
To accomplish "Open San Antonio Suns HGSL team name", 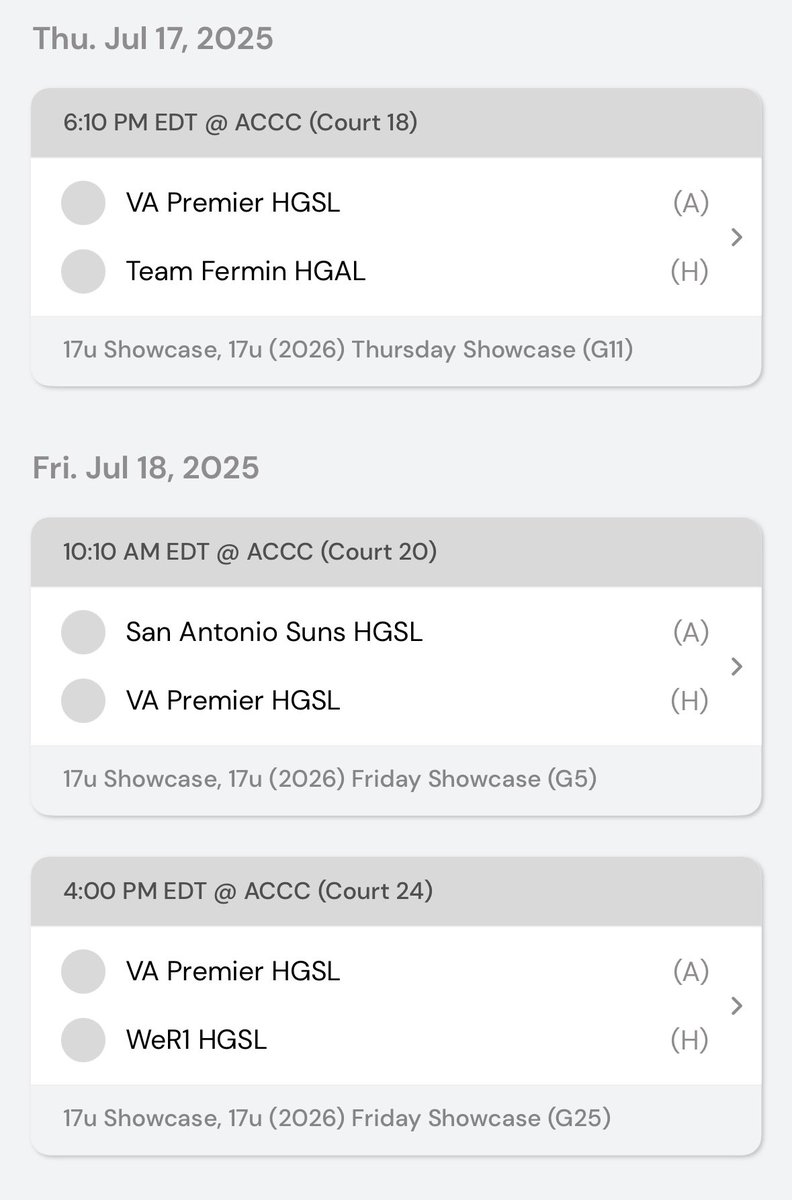I will (274, 632).
